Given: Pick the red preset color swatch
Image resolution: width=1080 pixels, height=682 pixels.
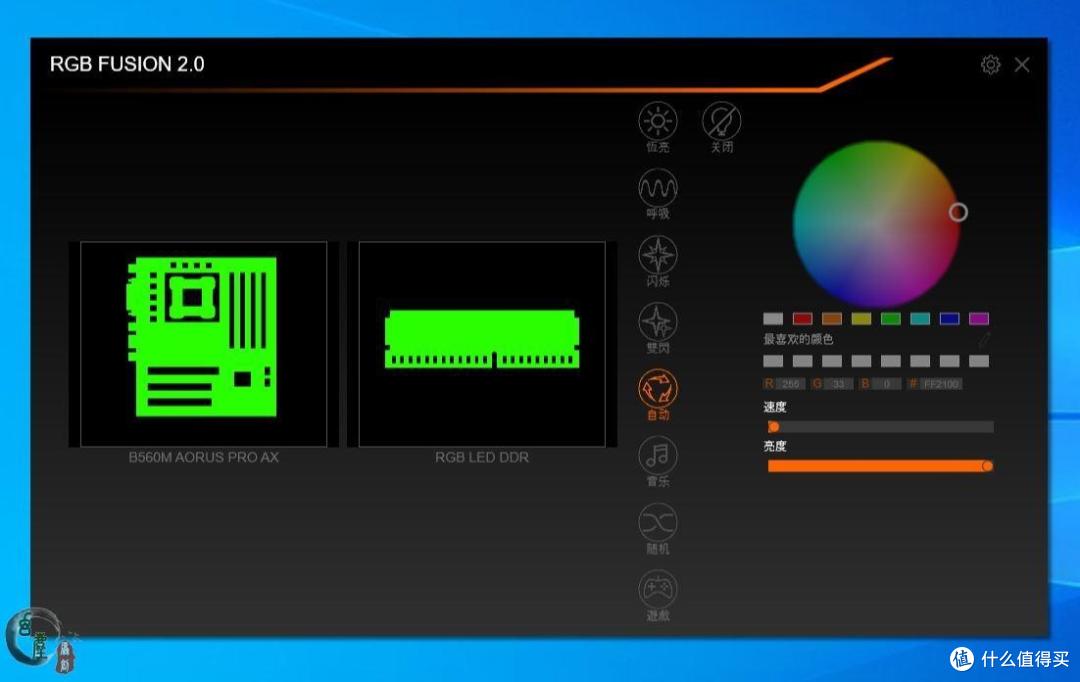Looking at the screenshot, I should coord(802,318).
